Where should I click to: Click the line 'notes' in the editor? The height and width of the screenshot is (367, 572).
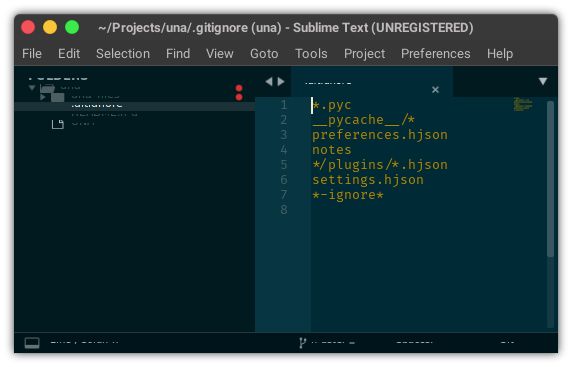tap(332, 150)
